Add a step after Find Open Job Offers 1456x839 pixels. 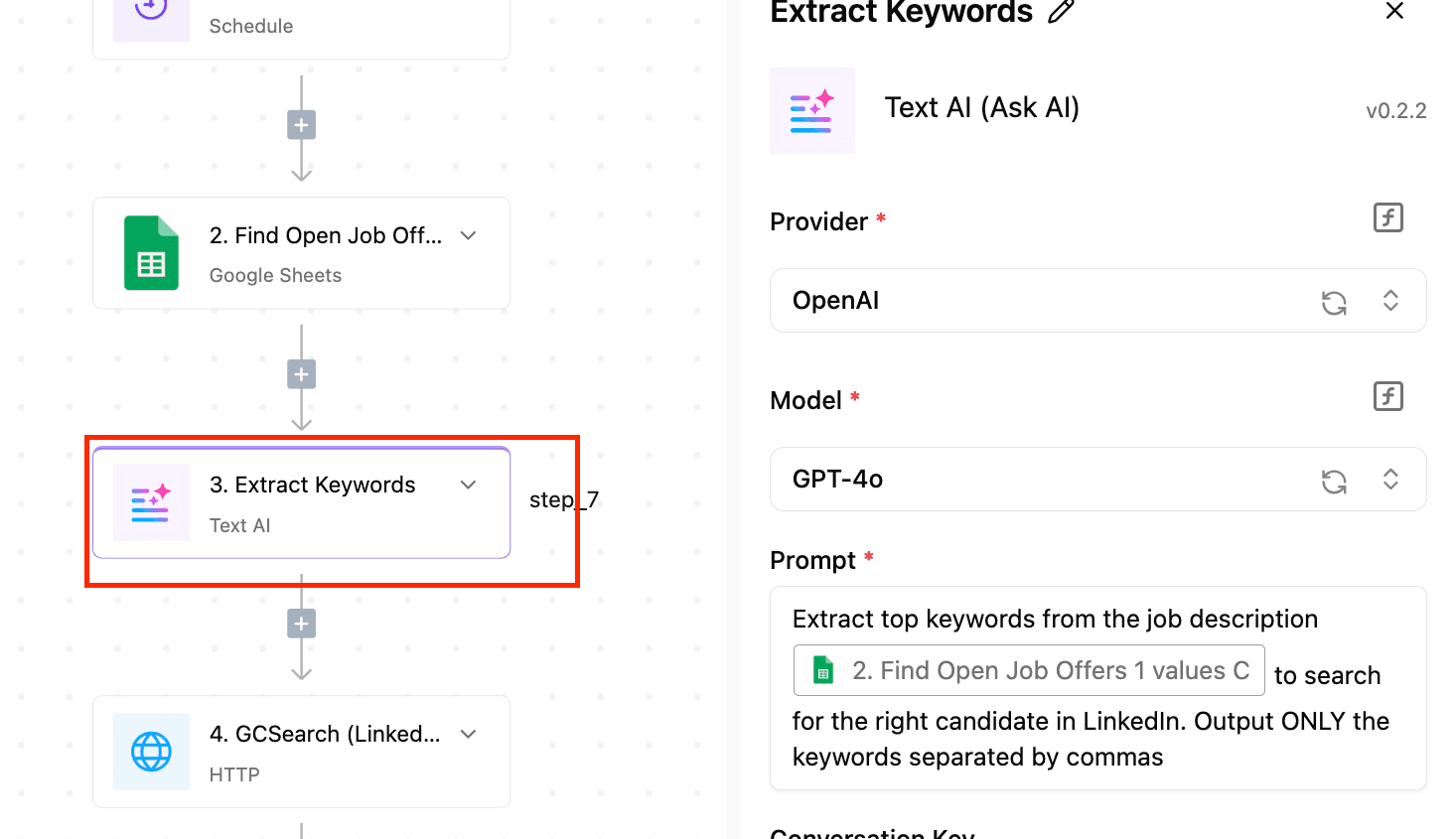(x=301, y=374)
